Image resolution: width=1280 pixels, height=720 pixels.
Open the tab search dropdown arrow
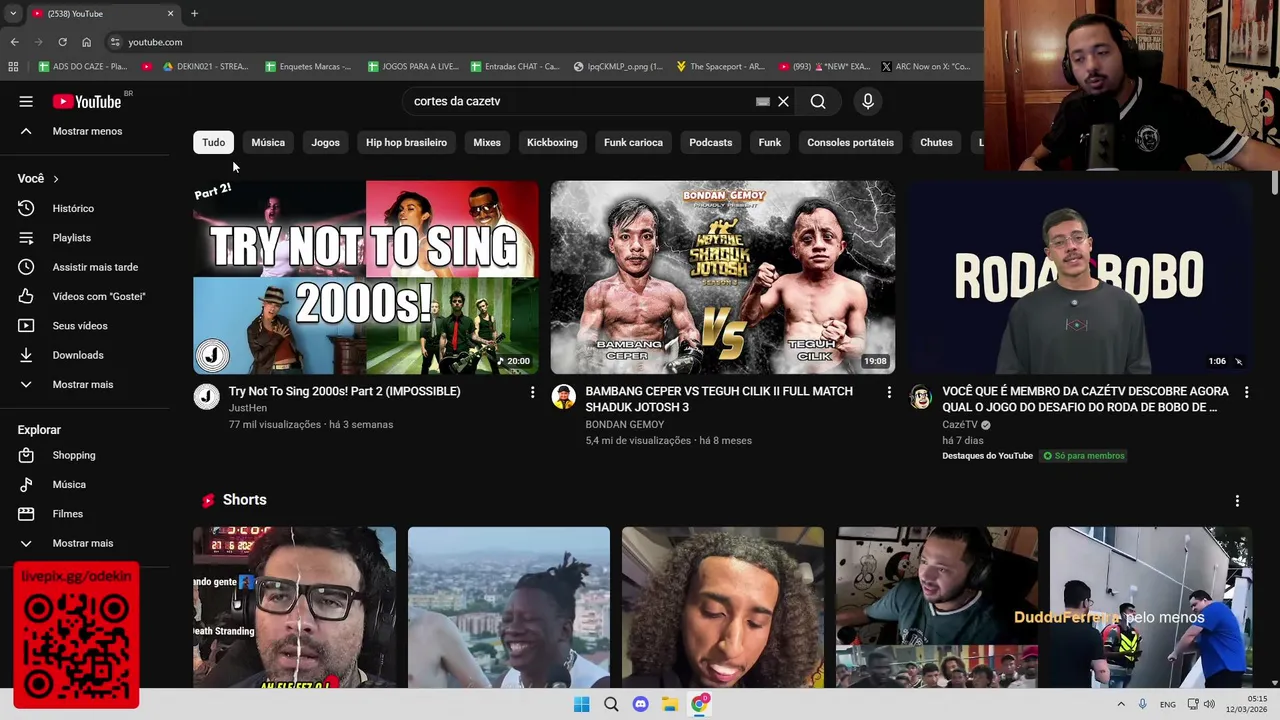tap(13, 14)
